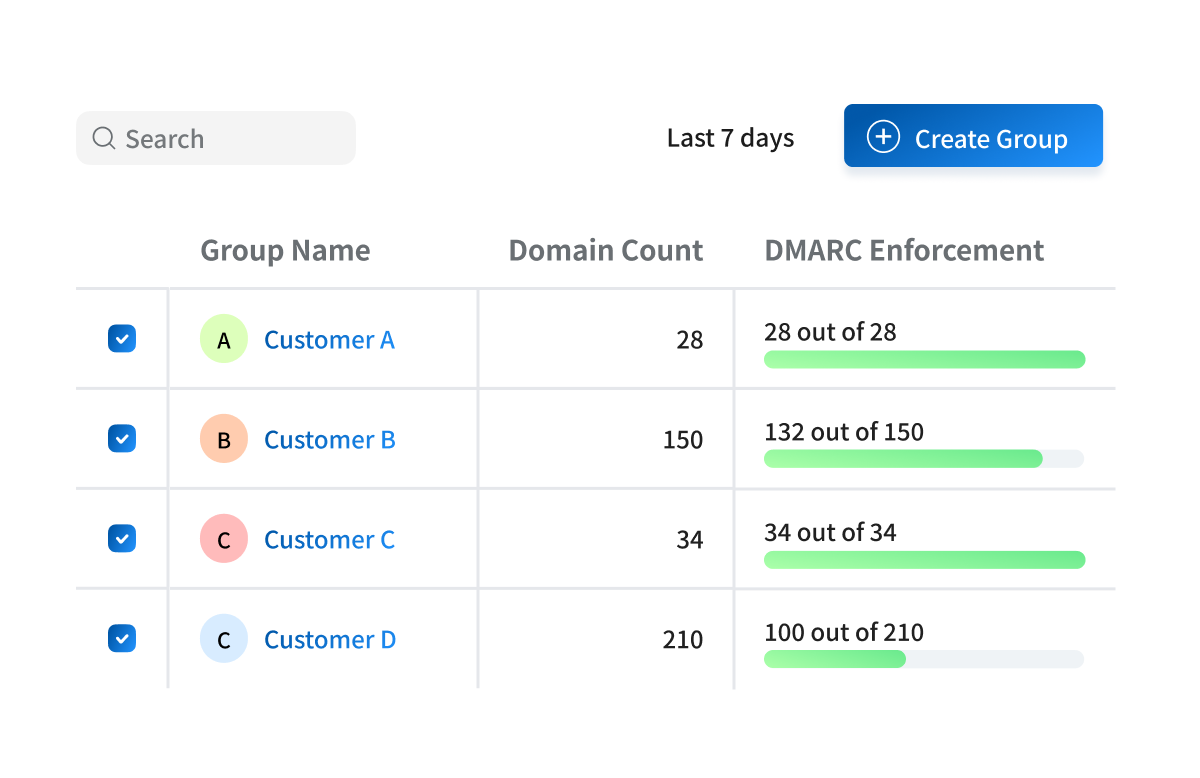Uncheck the Customer A row checkbox

click(x=122, y=339)
